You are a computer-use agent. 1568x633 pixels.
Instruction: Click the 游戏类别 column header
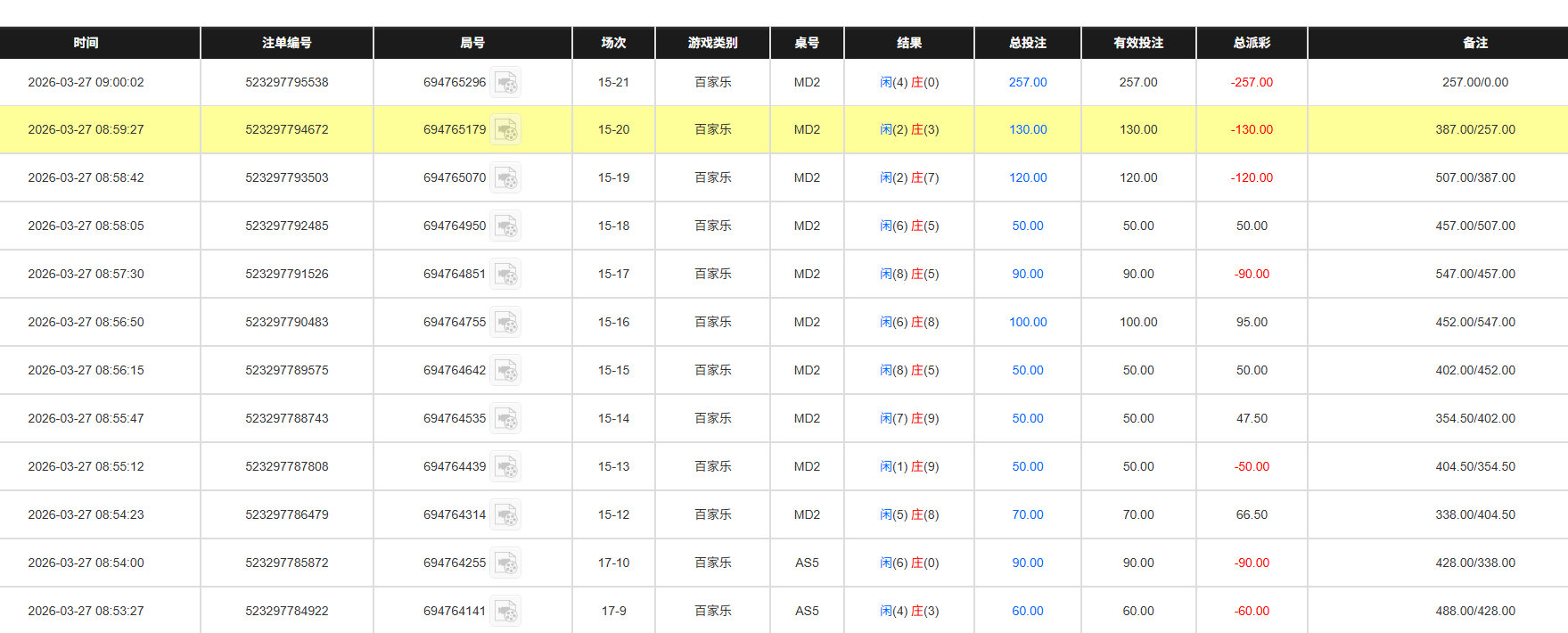(x=713, y=43)
